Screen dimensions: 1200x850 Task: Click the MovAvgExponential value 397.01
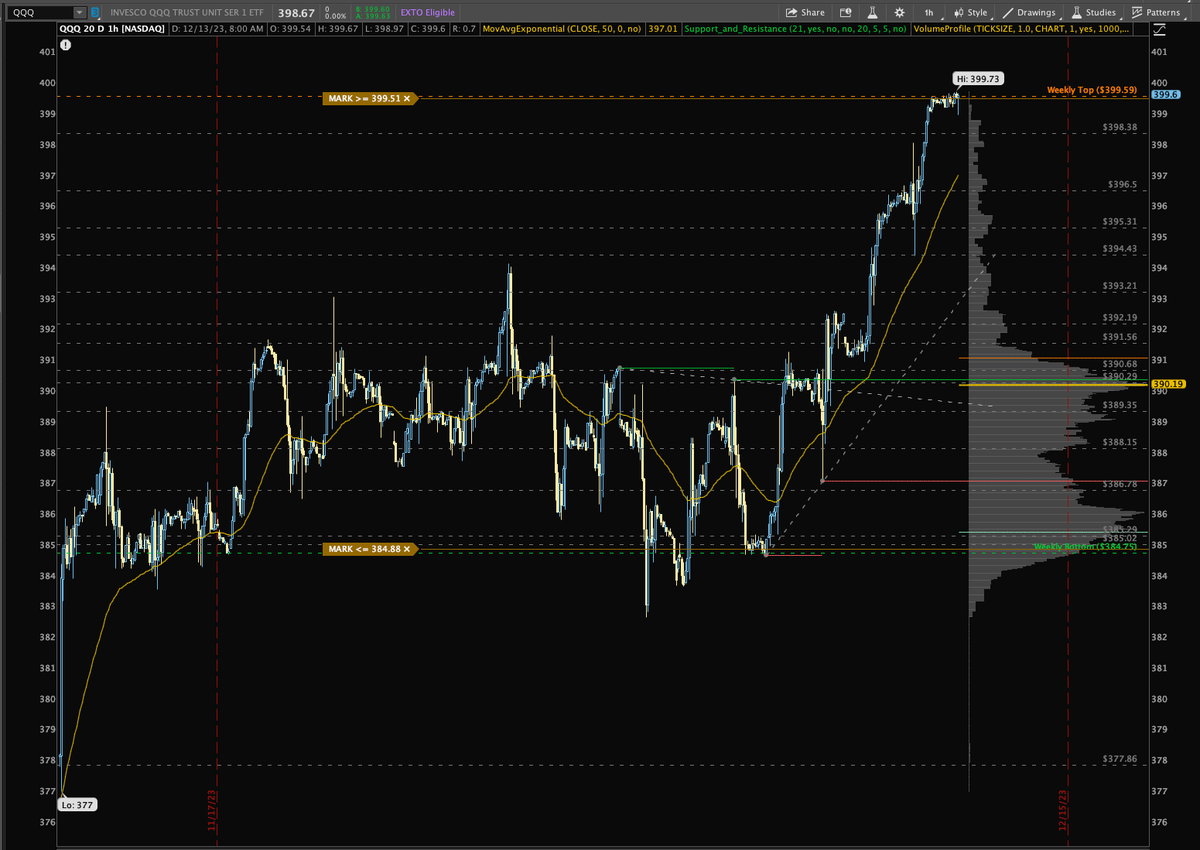pyautogui.click(x=662, y=29)
